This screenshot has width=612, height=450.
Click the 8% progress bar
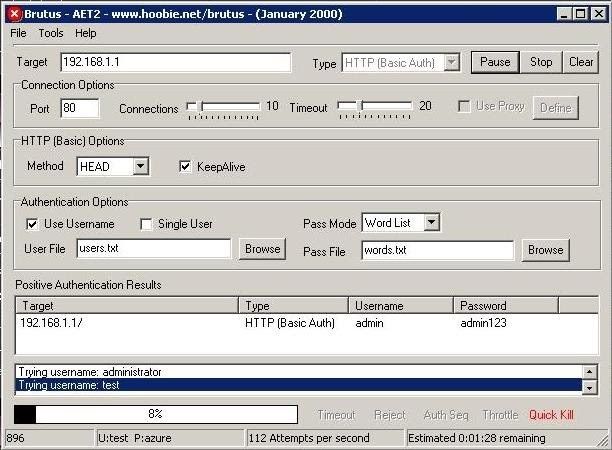156,414
